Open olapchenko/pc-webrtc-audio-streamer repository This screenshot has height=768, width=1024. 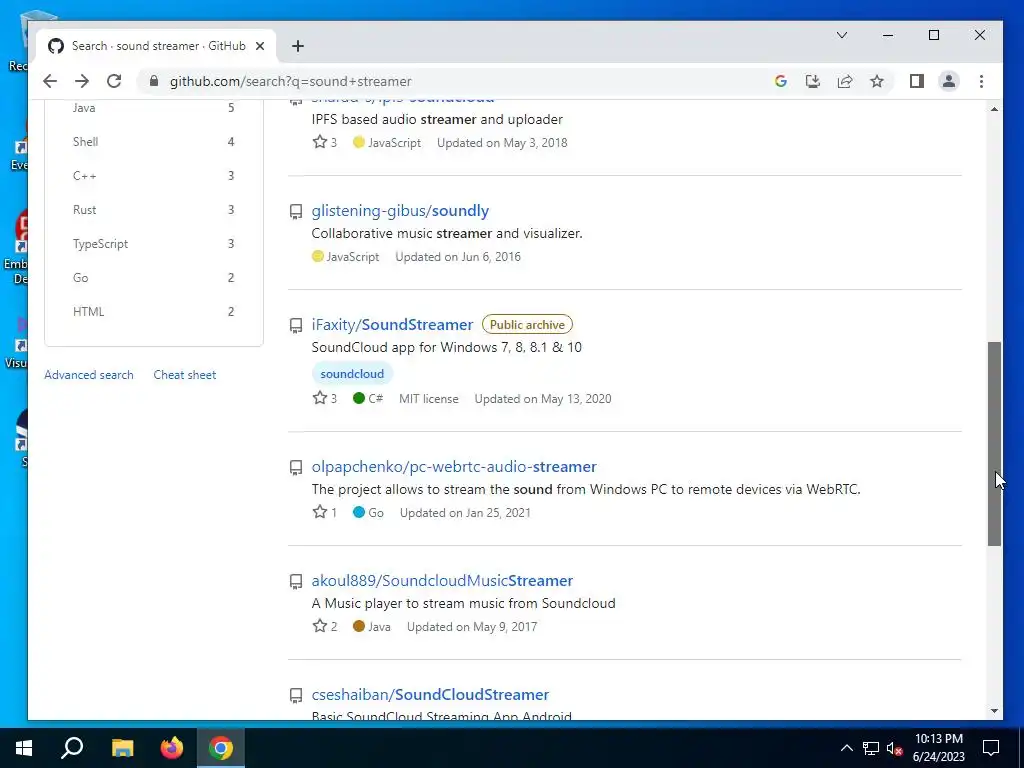[x=454, y=466]
